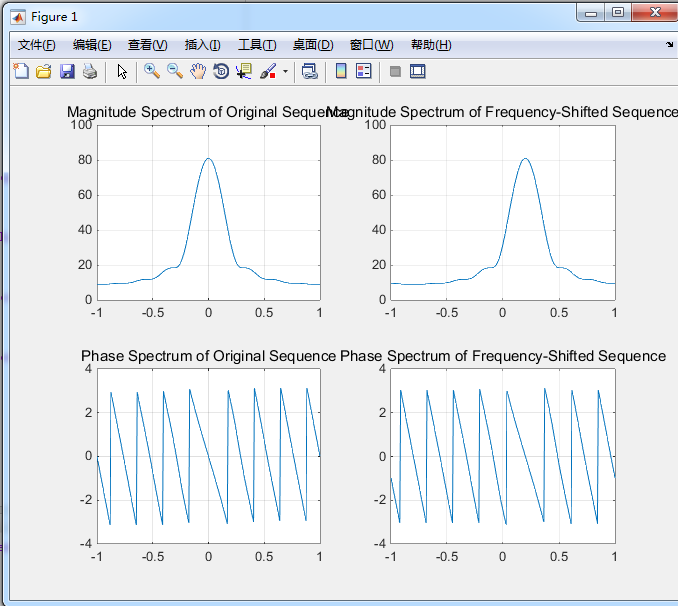Image resolution: width=678 pixels, height=606 pixels.
Task: Click the Link Plot icon
Action: (x=310, y=71)
